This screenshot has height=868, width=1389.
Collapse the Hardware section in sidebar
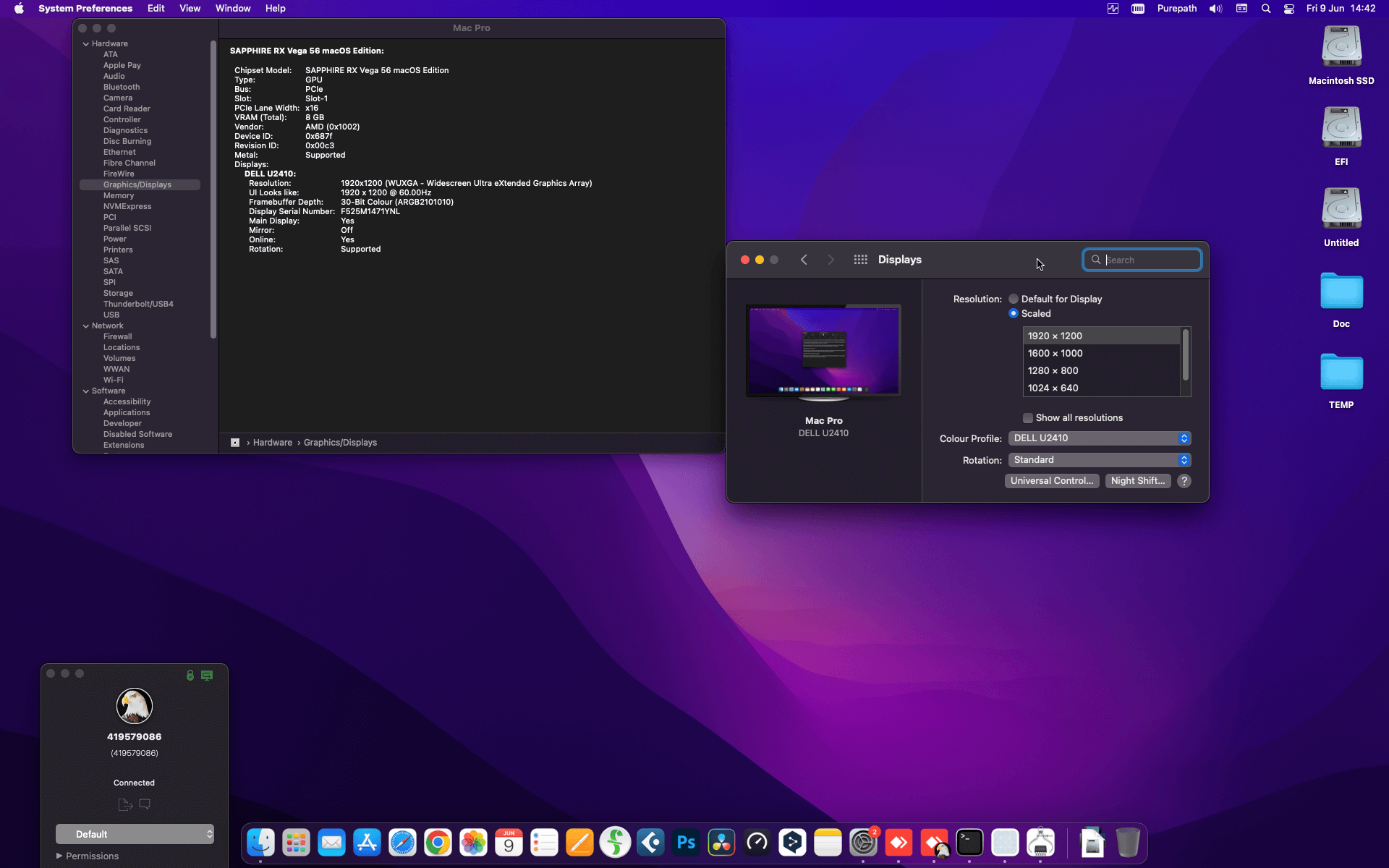pyautogui.click(x=86, y=44)
